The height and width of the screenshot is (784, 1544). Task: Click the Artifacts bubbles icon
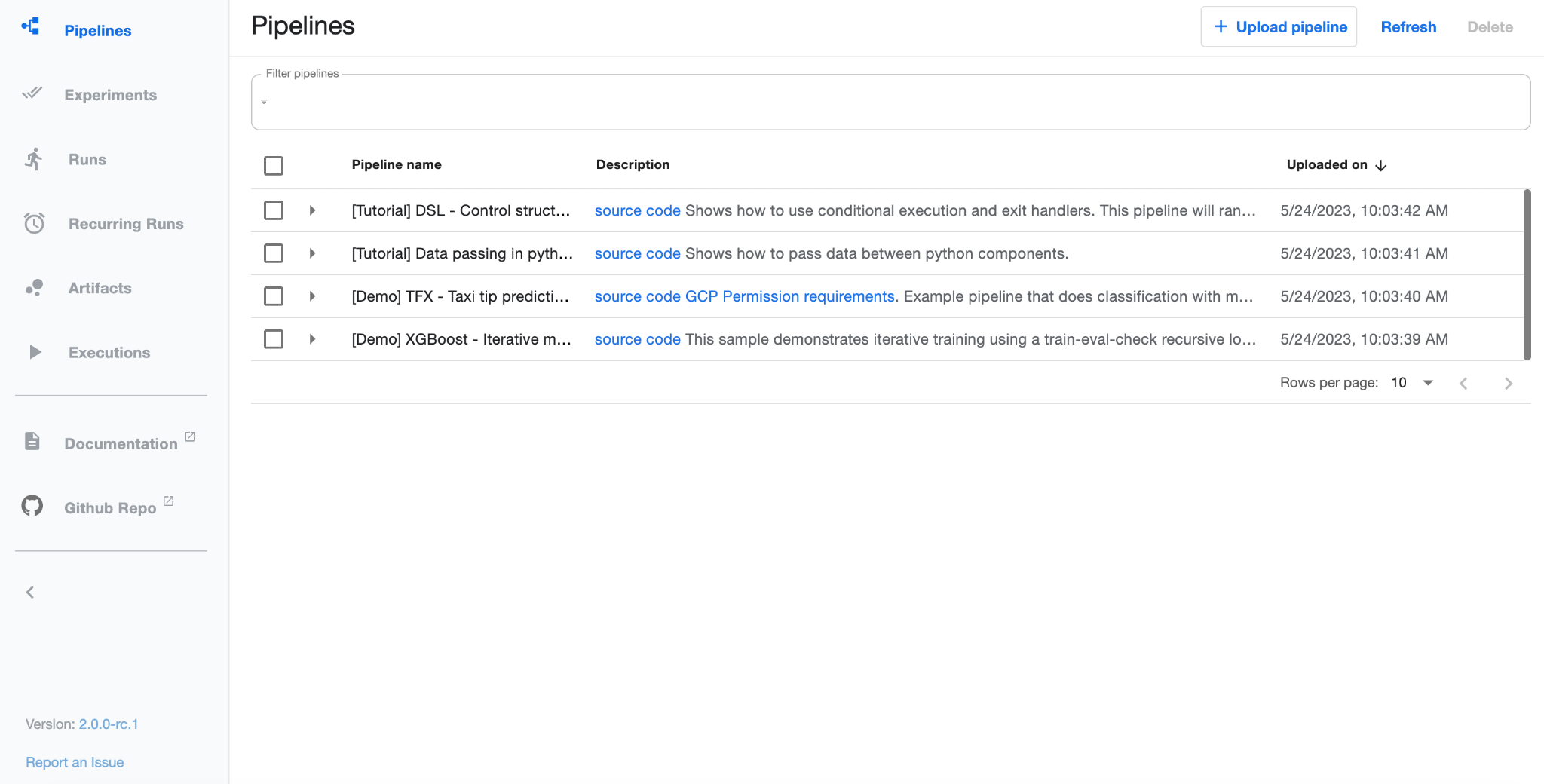(x=34, y=288)
